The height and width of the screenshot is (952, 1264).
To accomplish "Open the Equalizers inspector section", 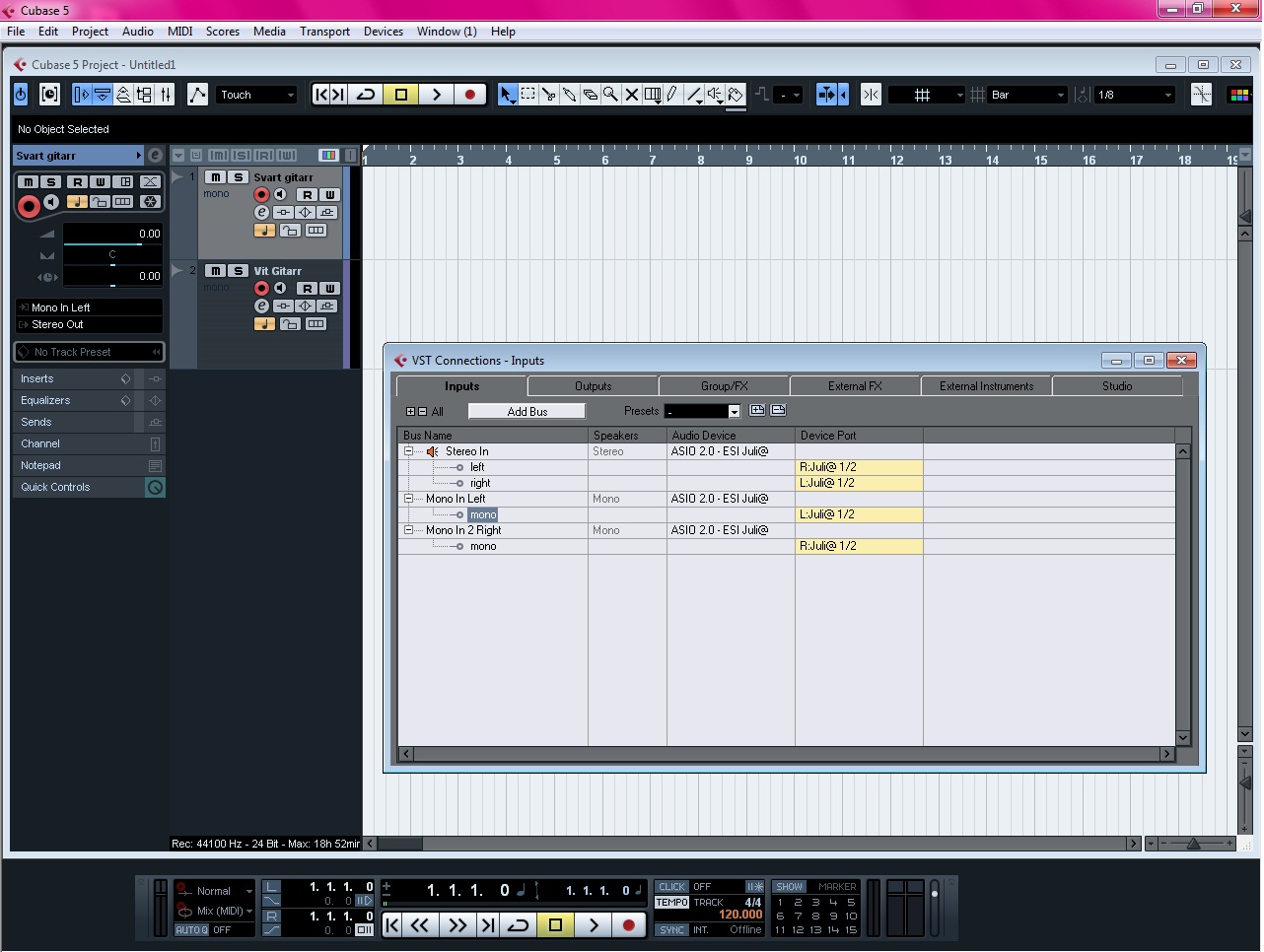I will tap(45, 400).
